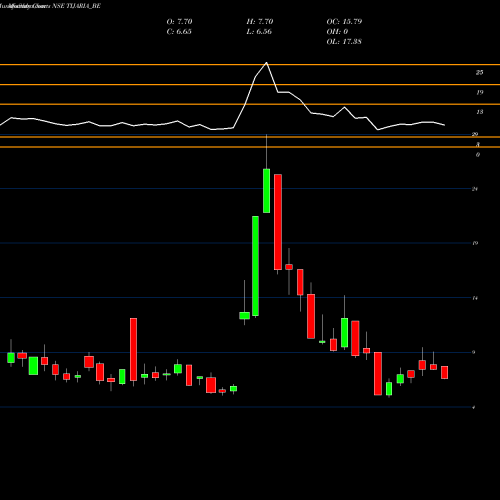Click the '4' price axis label

(x=474, y=407)
